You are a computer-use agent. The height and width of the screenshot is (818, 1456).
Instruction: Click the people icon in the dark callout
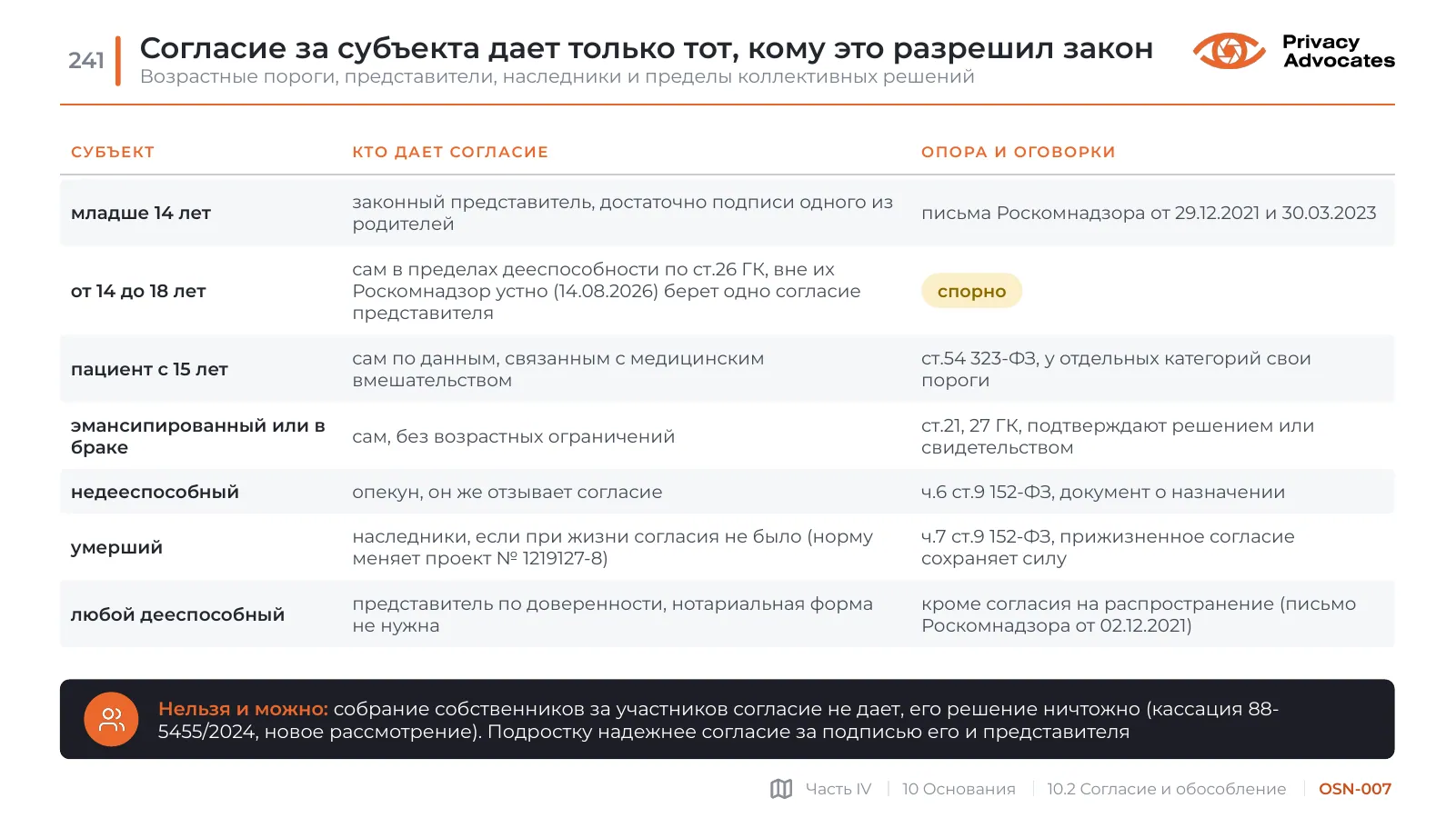pyautogui.click(x=111, y=720)
